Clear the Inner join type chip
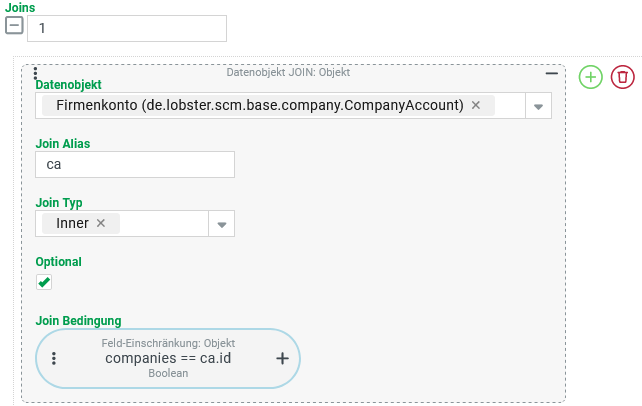Viewport: 642px width, 406px height. pos(101,223)
